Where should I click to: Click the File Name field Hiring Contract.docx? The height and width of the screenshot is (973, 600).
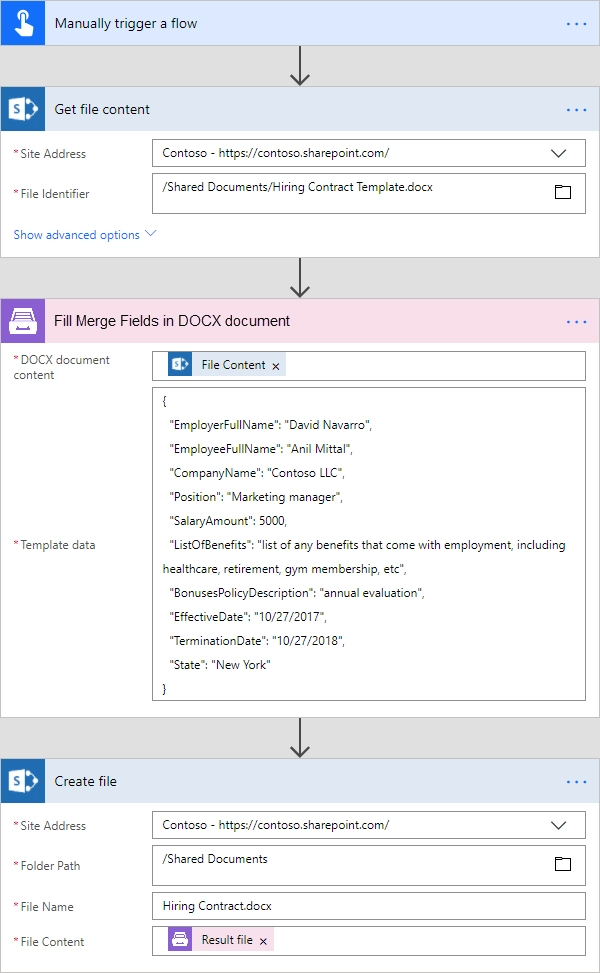(x=369, y=906)
